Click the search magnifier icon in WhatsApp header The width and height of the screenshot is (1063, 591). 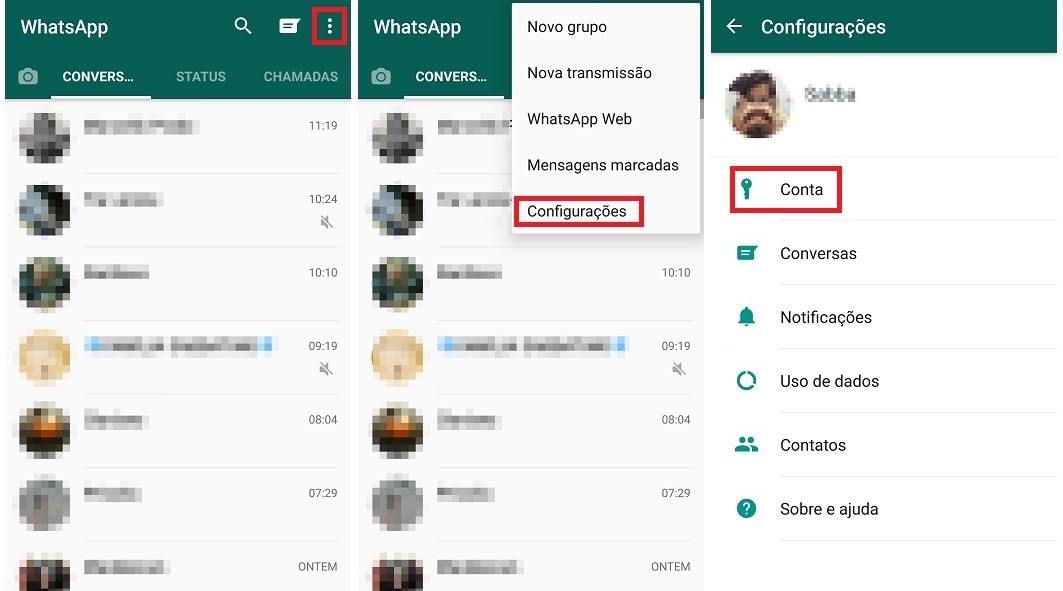tap(243, 27)
